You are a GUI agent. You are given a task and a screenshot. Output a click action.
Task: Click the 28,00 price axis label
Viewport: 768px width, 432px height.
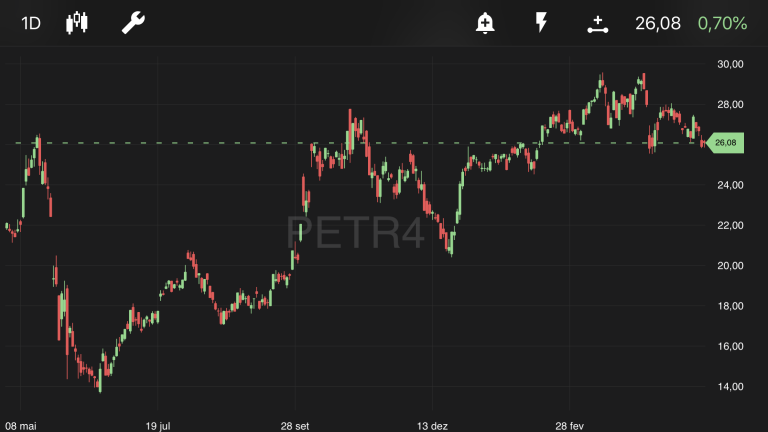730,104
